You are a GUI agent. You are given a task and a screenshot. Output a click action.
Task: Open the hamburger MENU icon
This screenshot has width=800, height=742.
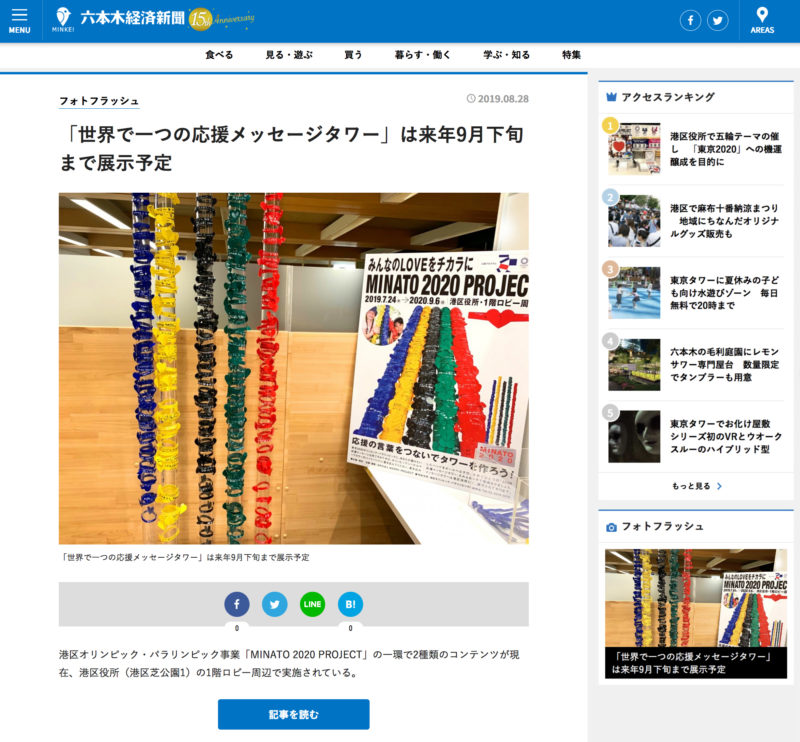19,21
